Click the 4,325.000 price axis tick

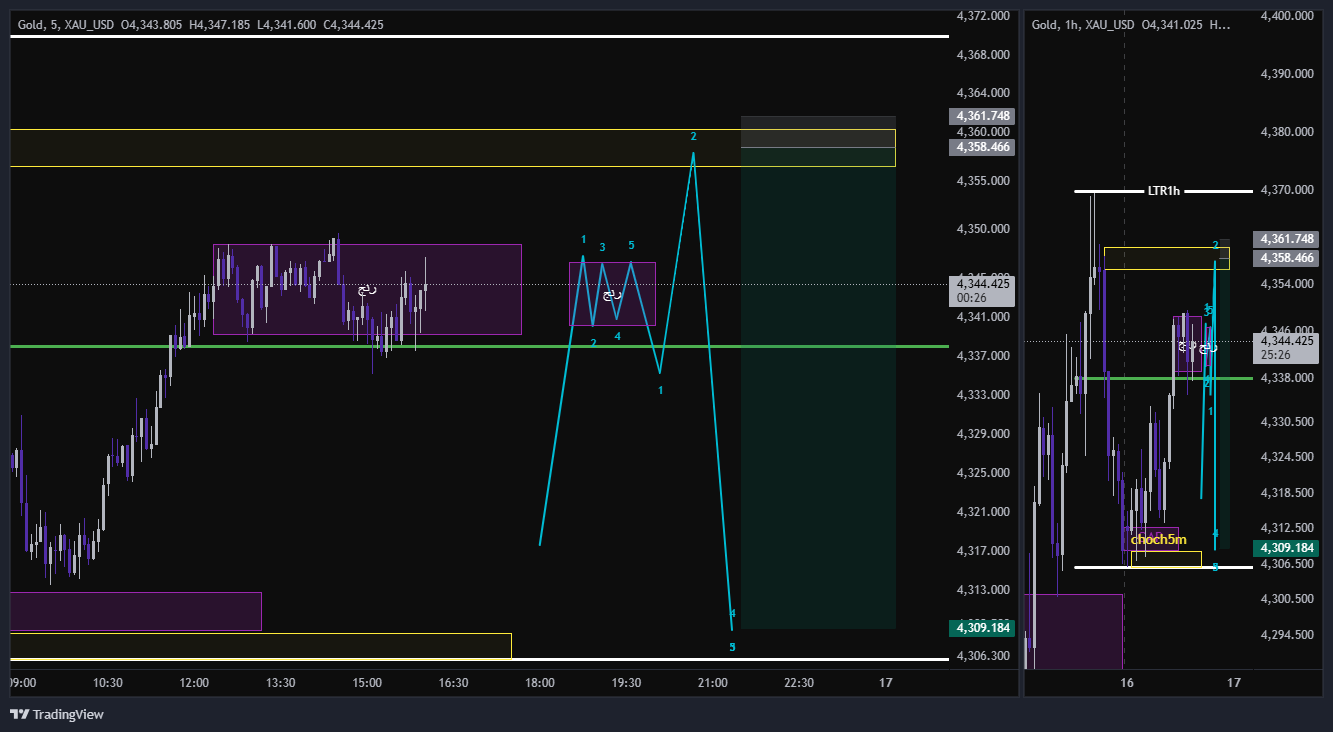984,473
